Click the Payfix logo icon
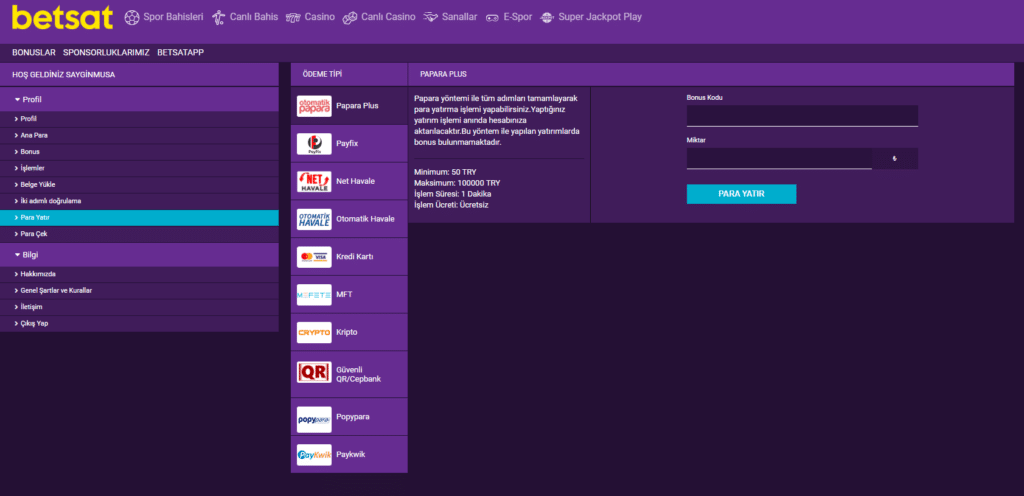Viewport: 1024px width, 496px height. (x=314, y=144)
